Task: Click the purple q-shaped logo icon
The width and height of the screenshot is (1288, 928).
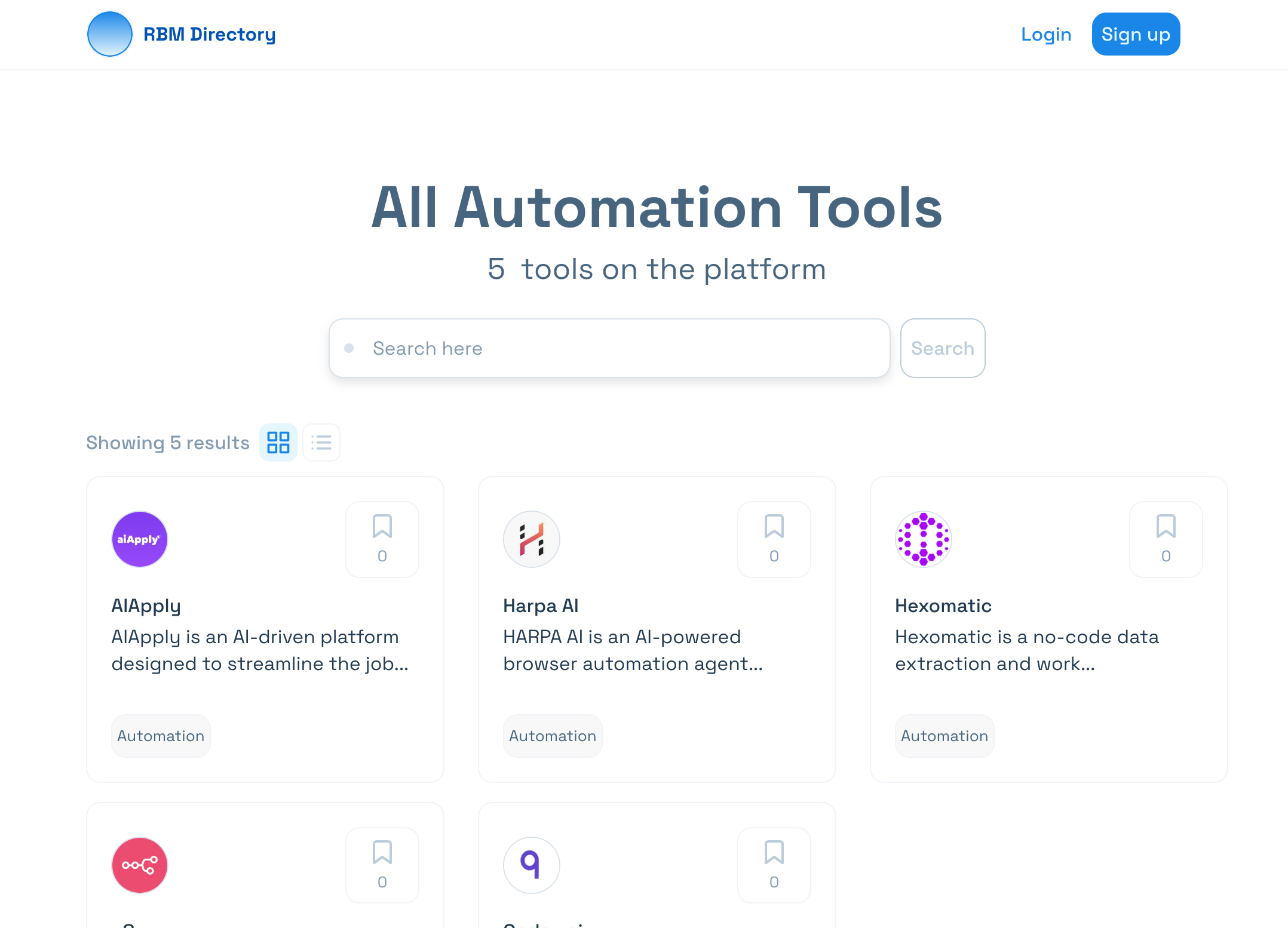Action: 532,865
